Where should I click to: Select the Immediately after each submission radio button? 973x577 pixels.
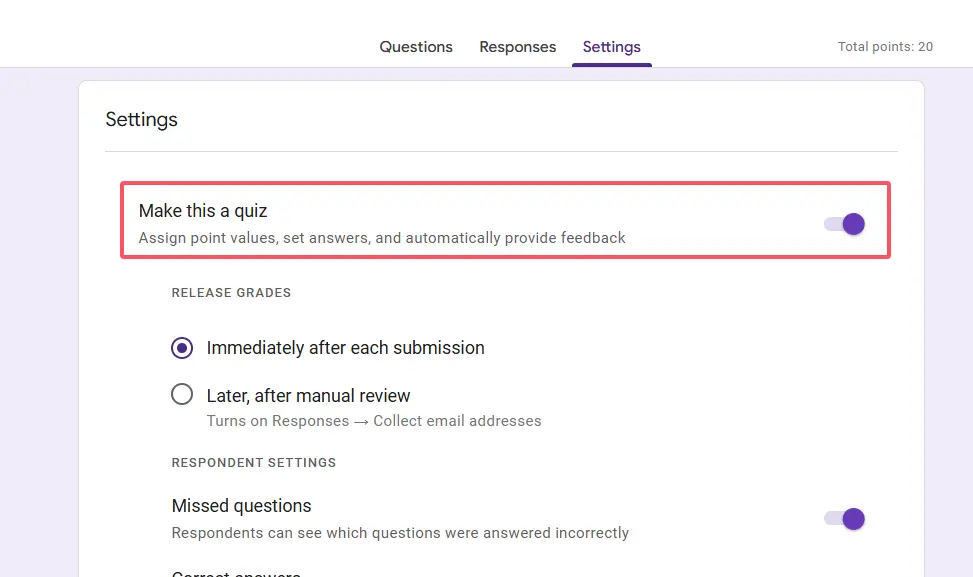[x=182, y=348]
